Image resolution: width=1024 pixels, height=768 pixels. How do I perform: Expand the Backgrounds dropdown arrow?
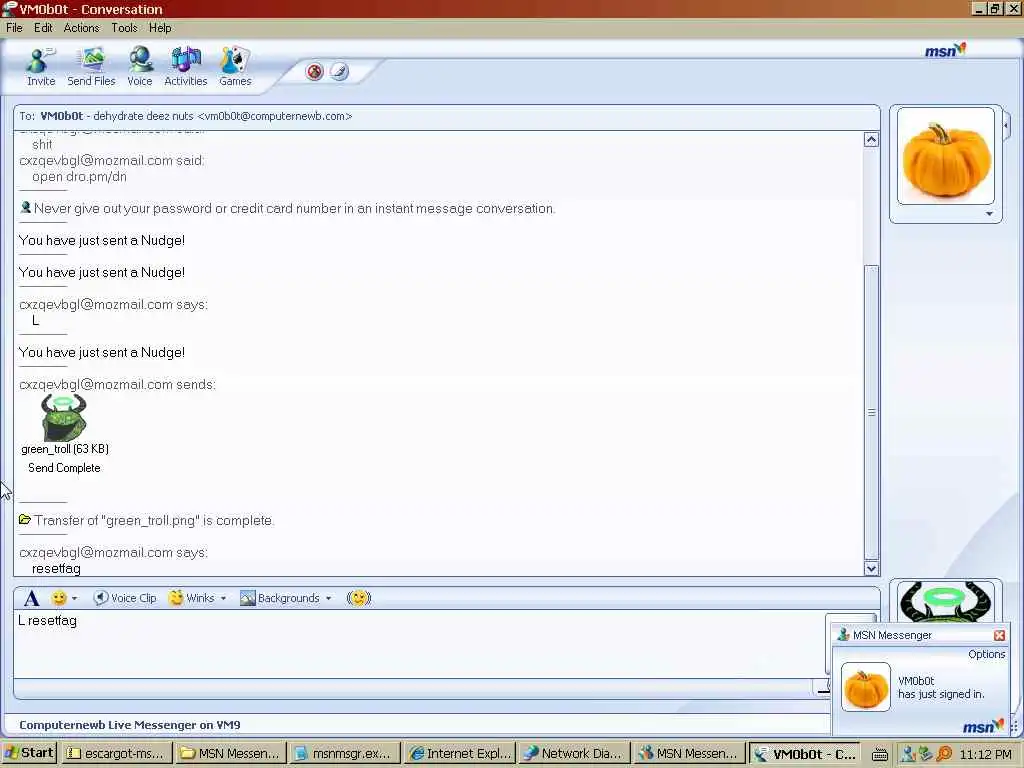pos(328,598)
